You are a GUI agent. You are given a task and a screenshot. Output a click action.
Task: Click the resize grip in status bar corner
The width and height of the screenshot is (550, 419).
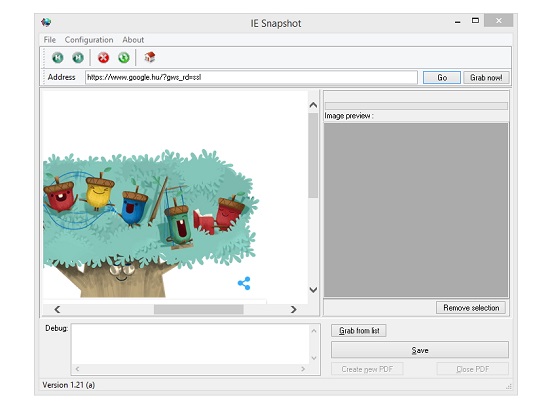point(509,386)
